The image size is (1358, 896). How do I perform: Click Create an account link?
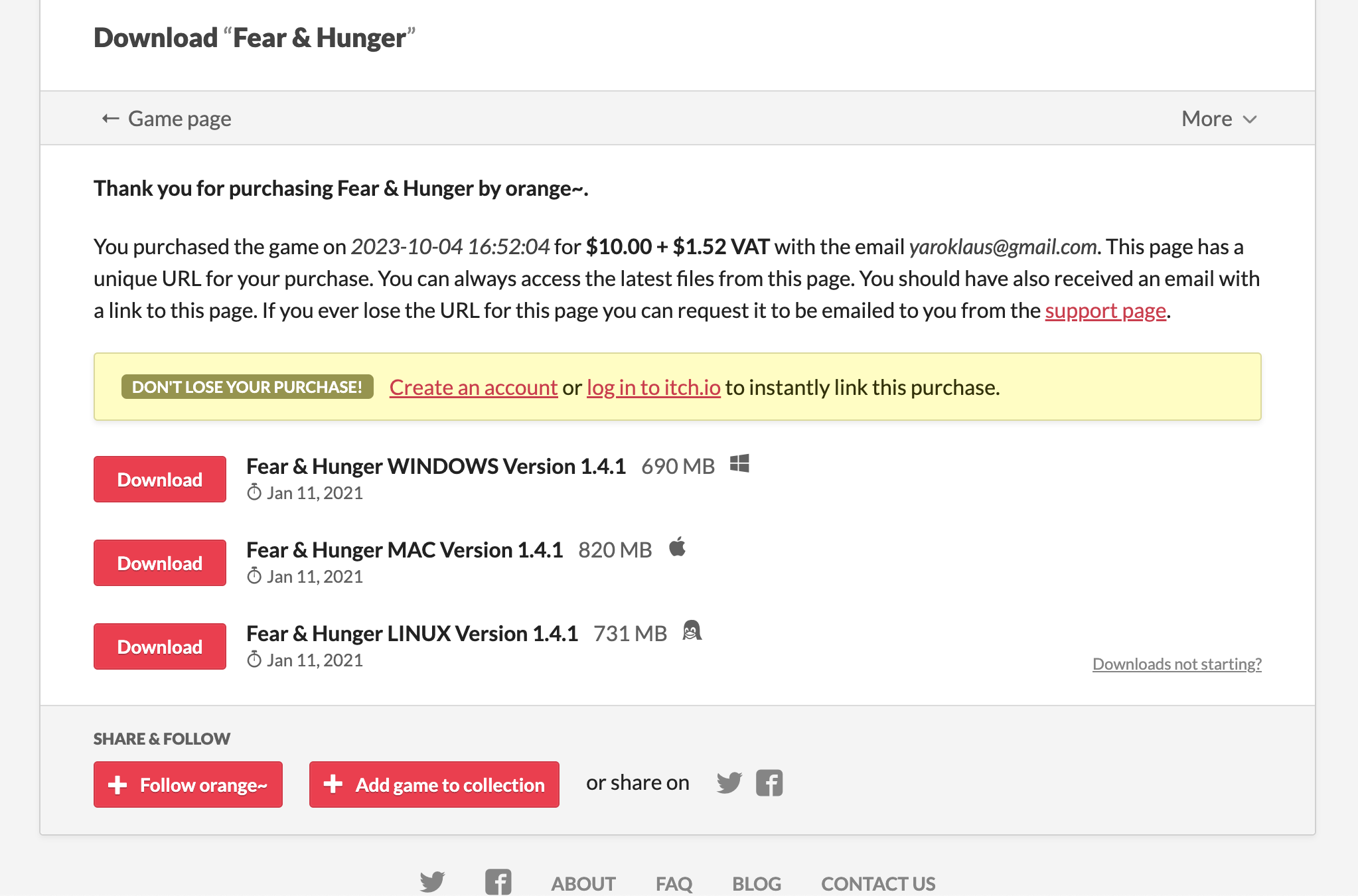pyautogui.click(x=473, y=386)
